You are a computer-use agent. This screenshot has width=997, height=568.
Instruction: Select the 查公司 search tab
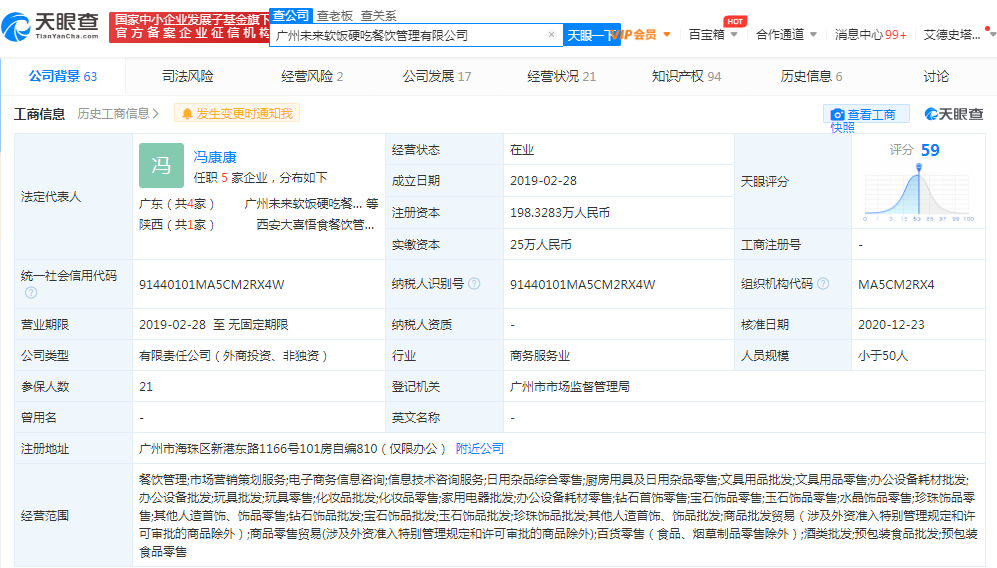click(291, 16)
